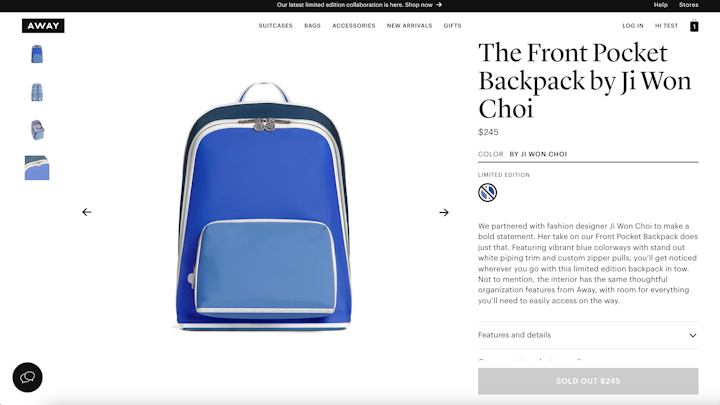The width and height of the screenshot is (720, 405).
Task: Go to New Arrivals
Action: tap(409, 26)
